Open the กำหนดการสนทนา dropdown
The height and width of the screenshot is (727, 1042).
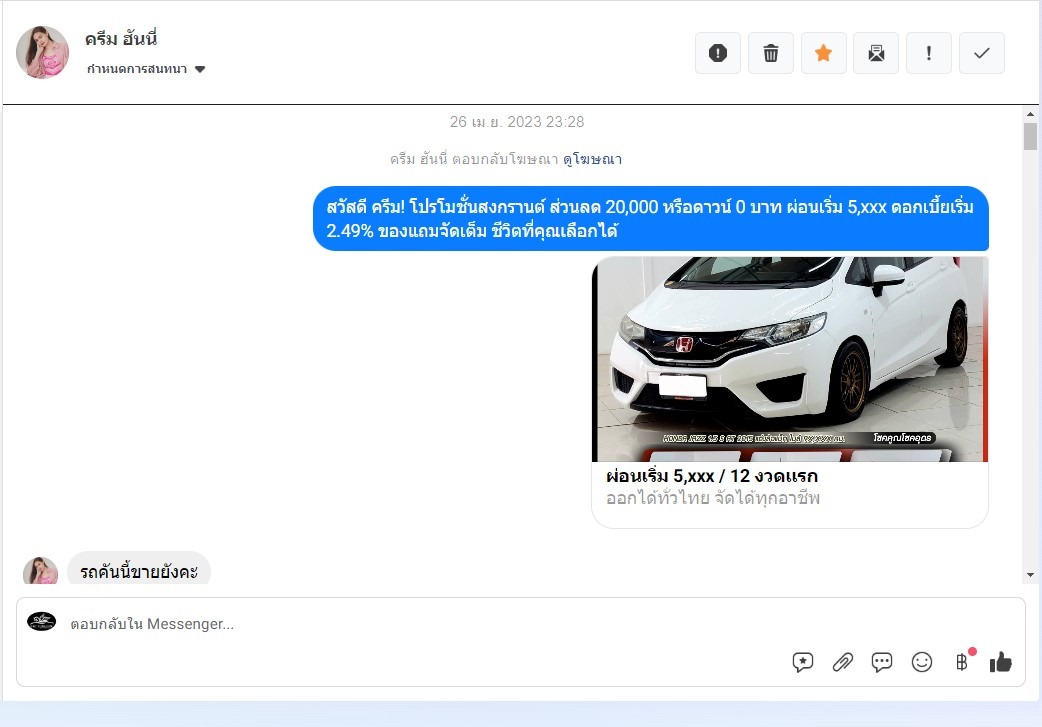pos(146,69)
